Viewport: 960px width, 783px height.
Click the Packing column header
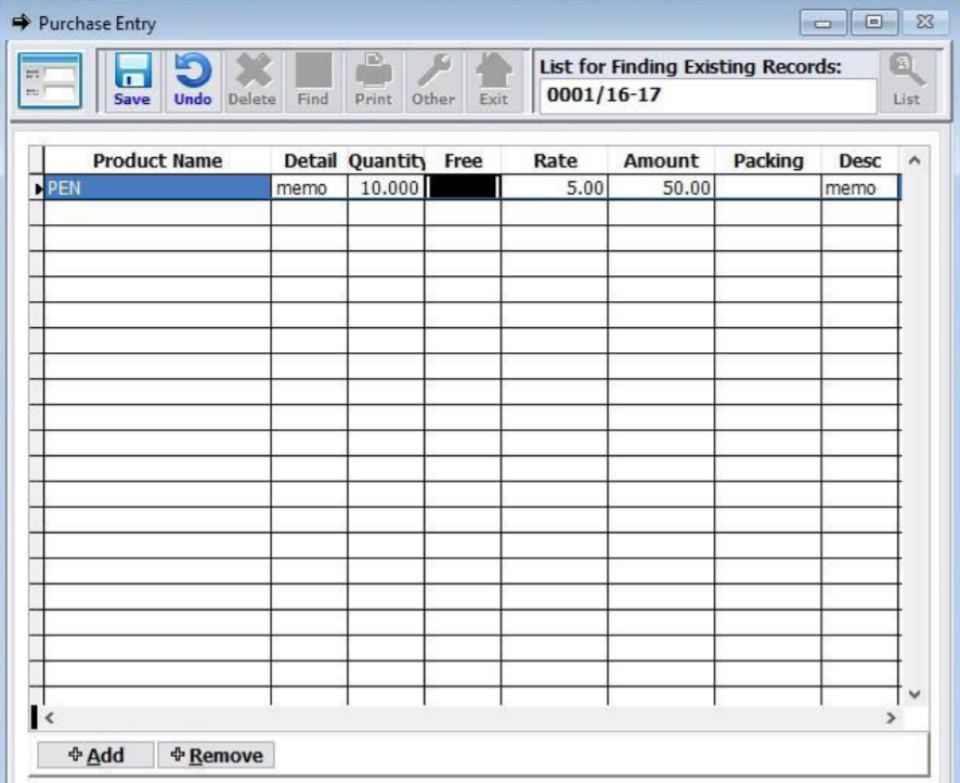point(768,160)
